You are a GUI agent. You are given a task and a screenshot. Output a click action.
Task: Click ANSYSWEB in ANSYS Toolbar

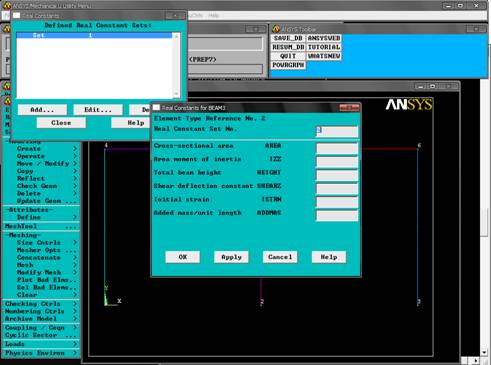coord(324,38)
